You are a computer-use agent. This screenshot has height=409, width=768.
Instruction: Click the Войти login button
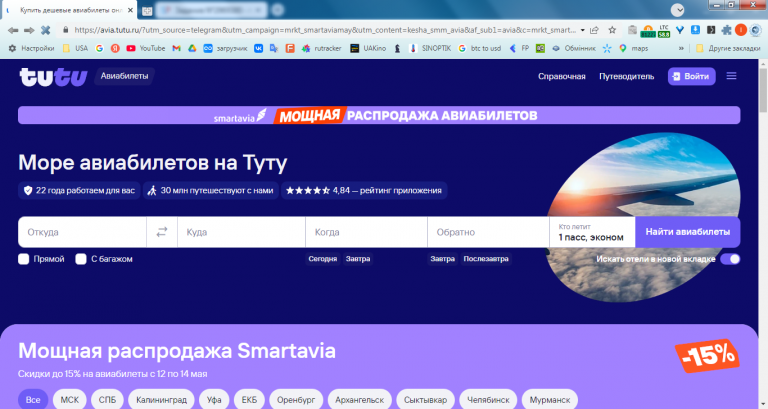point(692,76)
